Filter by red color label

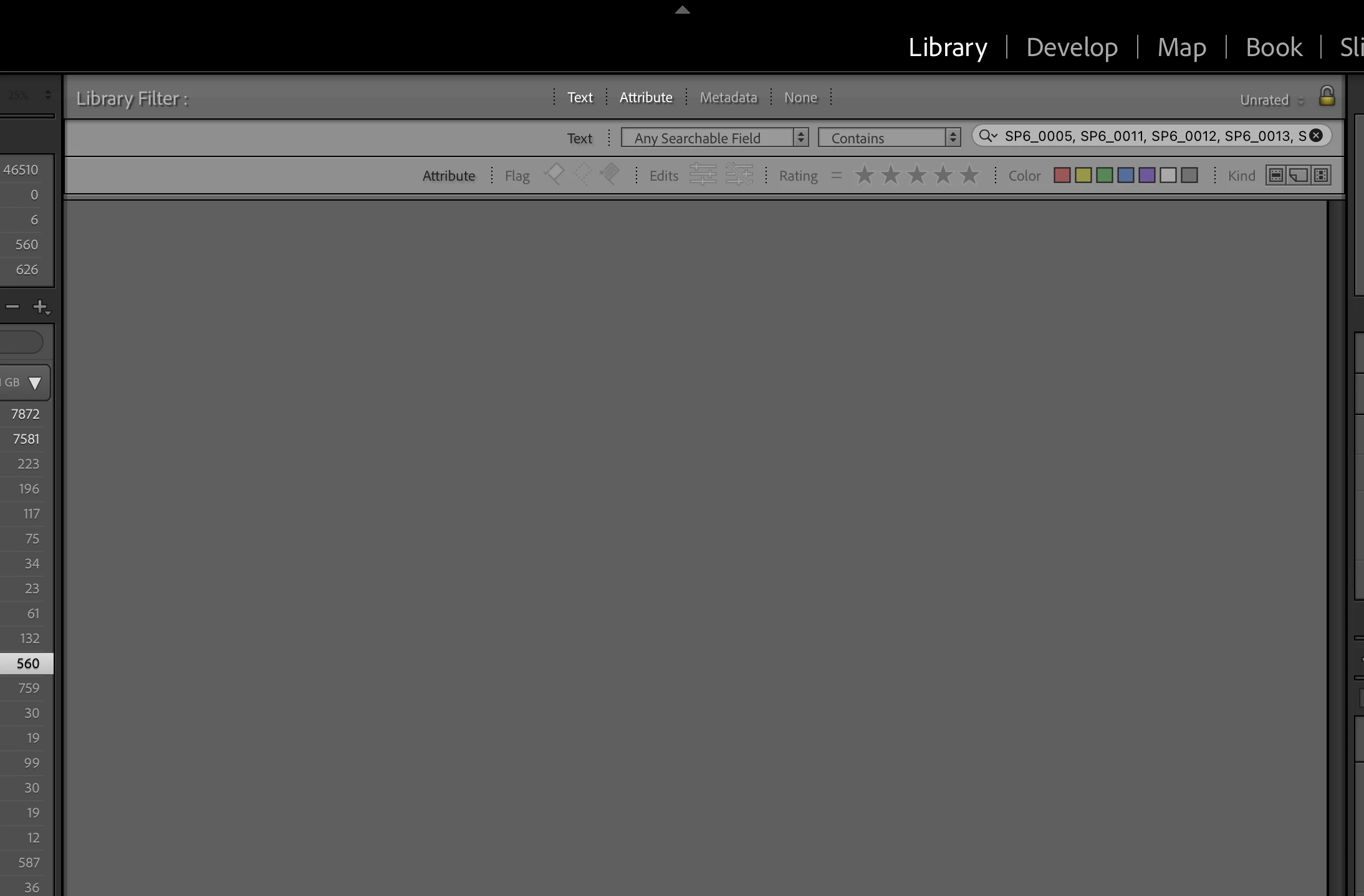pos(1062,176)
